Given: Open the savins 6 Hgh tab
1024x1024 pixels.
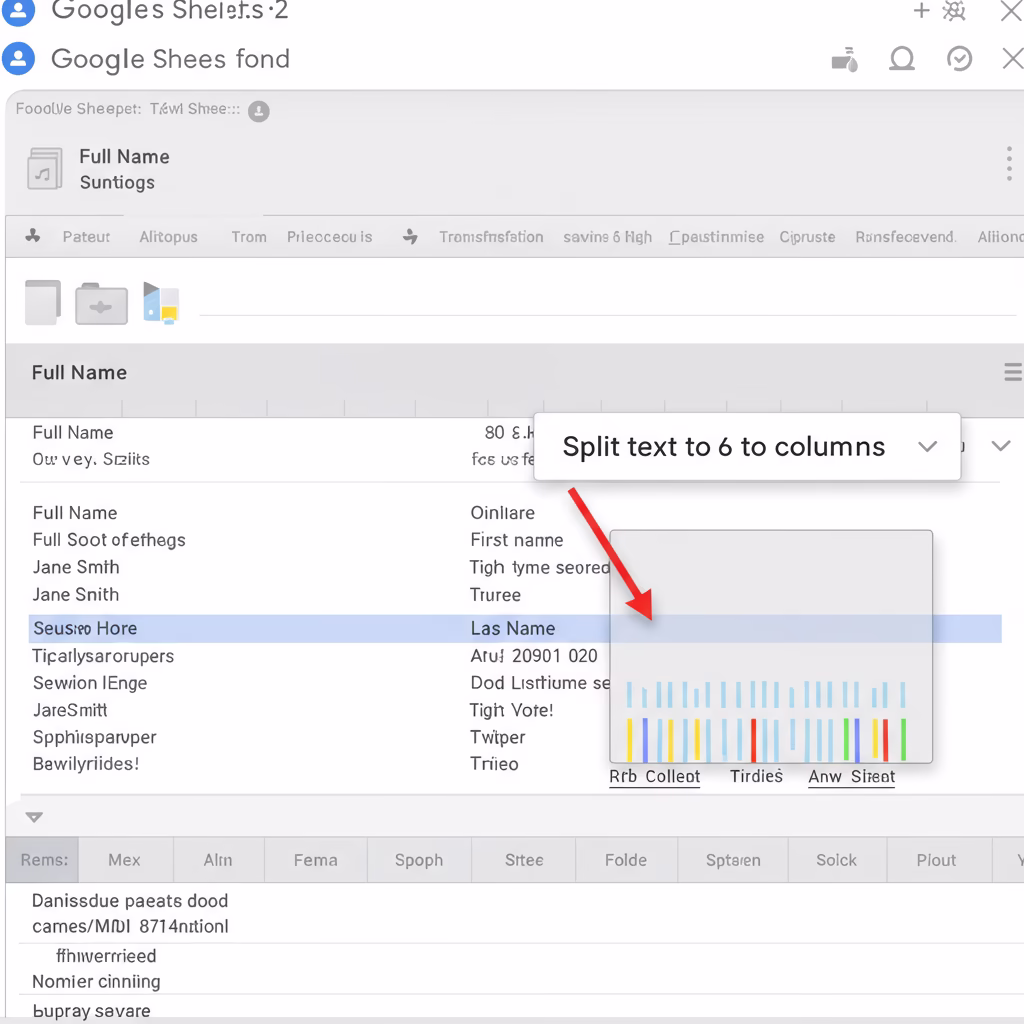Looking at the screenshot, I should click(607, 237).
